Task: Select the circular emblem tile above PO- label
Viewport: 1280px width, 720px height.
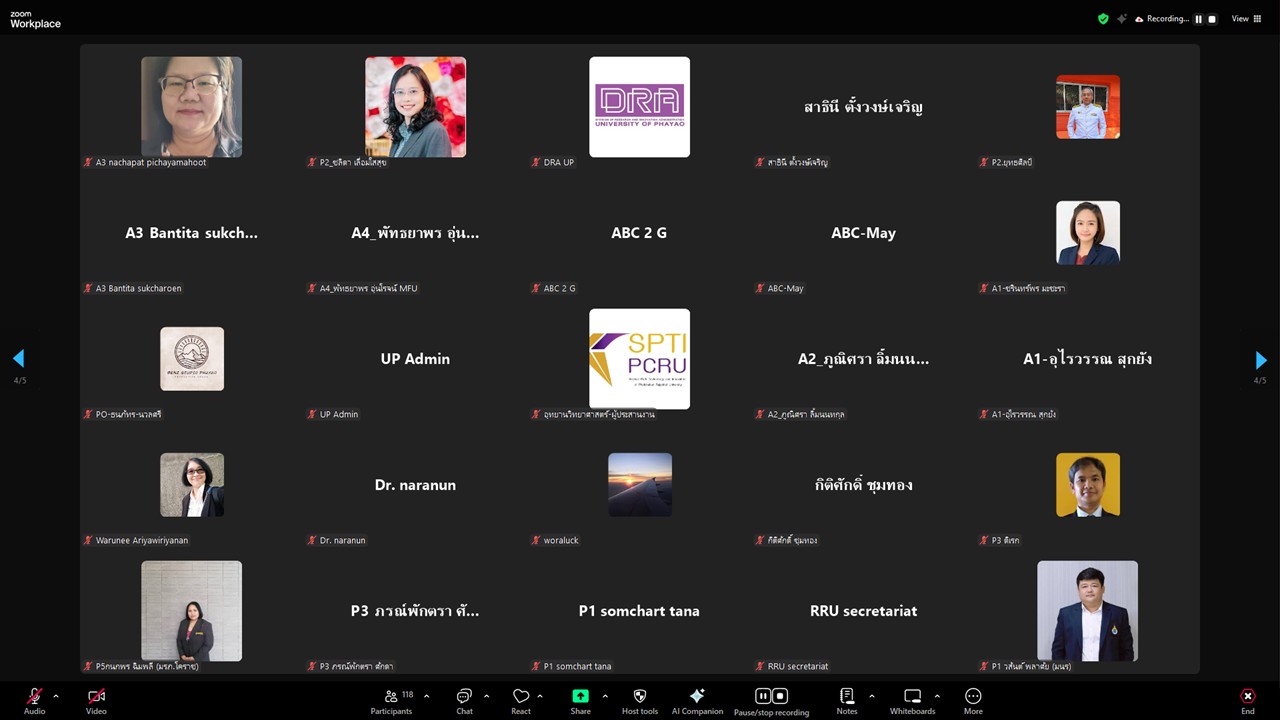Action: pos(192,359)
